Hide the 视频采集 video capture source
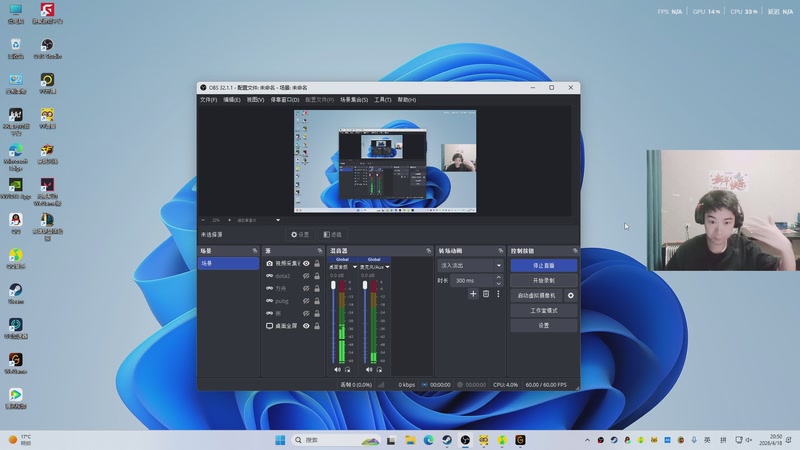Image resolution: width=800 pixels, height=450 pixels. (x=306, y=263)
